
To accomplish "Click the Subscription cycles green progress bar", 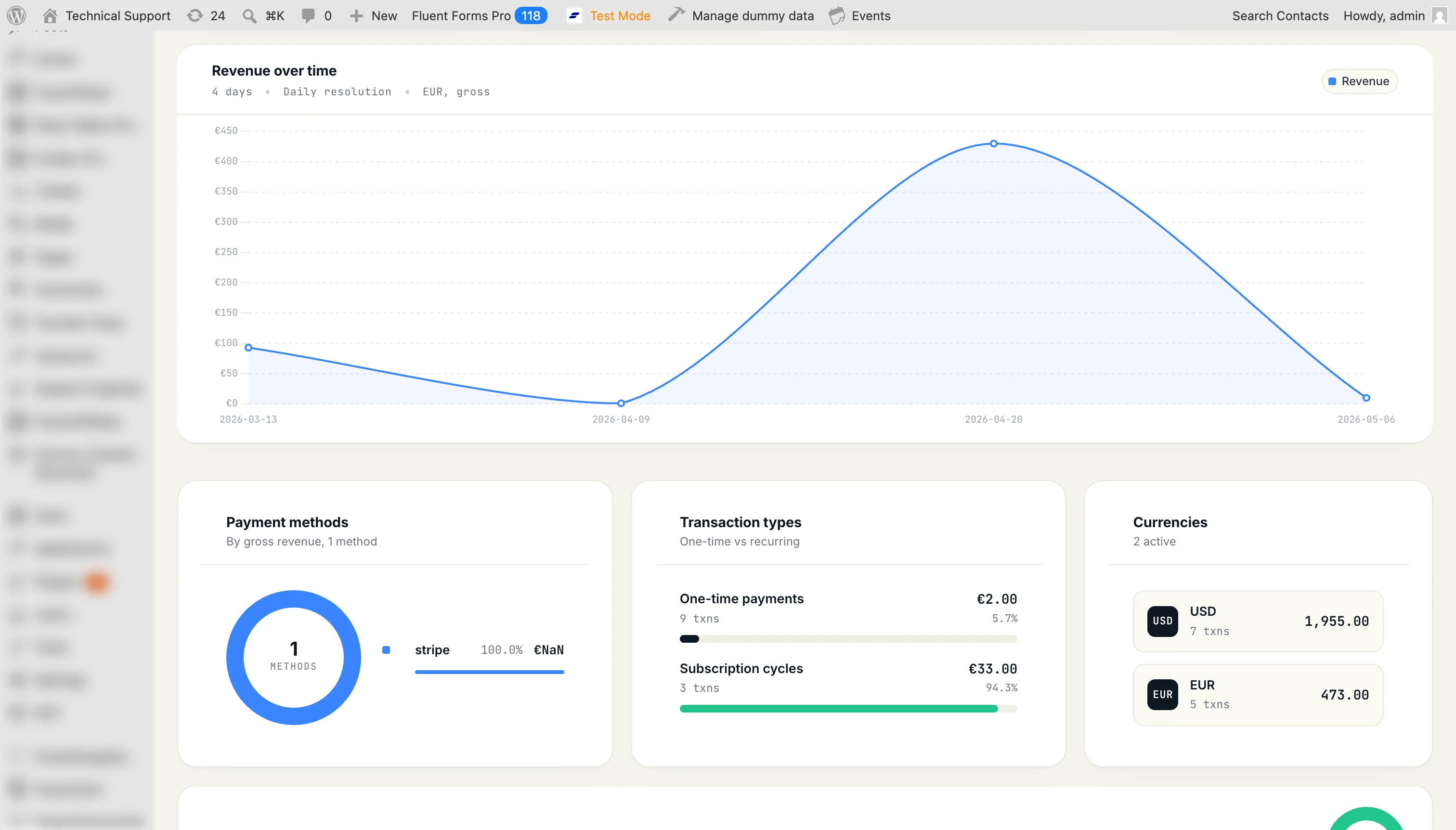I will (x=848, y=709).
